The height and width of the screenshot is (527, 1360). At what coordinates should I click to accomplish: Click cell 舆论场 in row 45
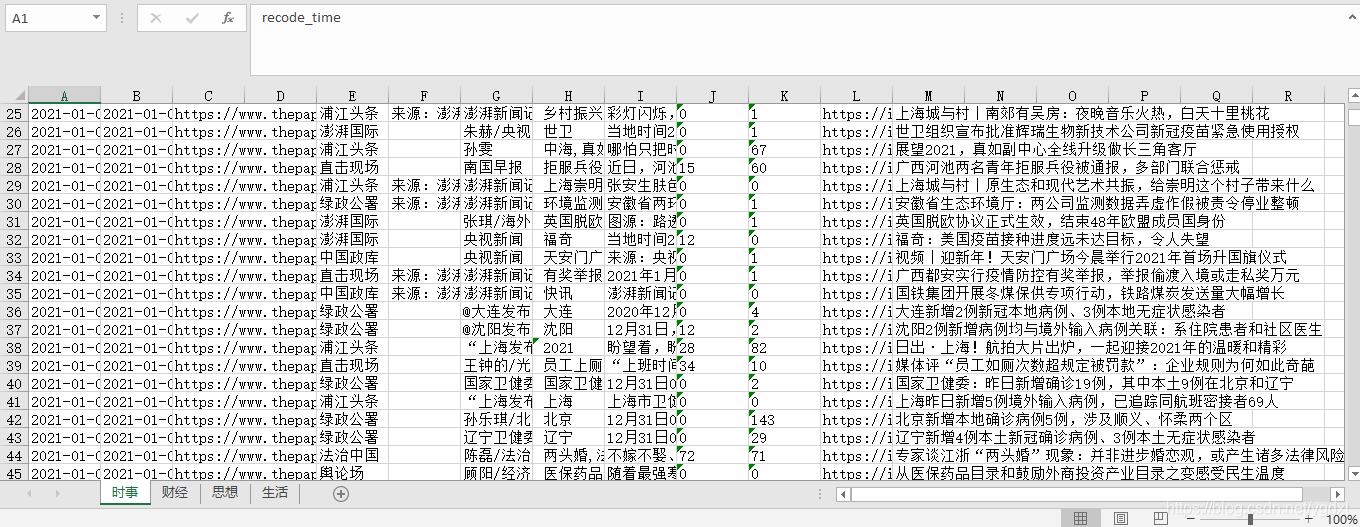click(353, 473)
